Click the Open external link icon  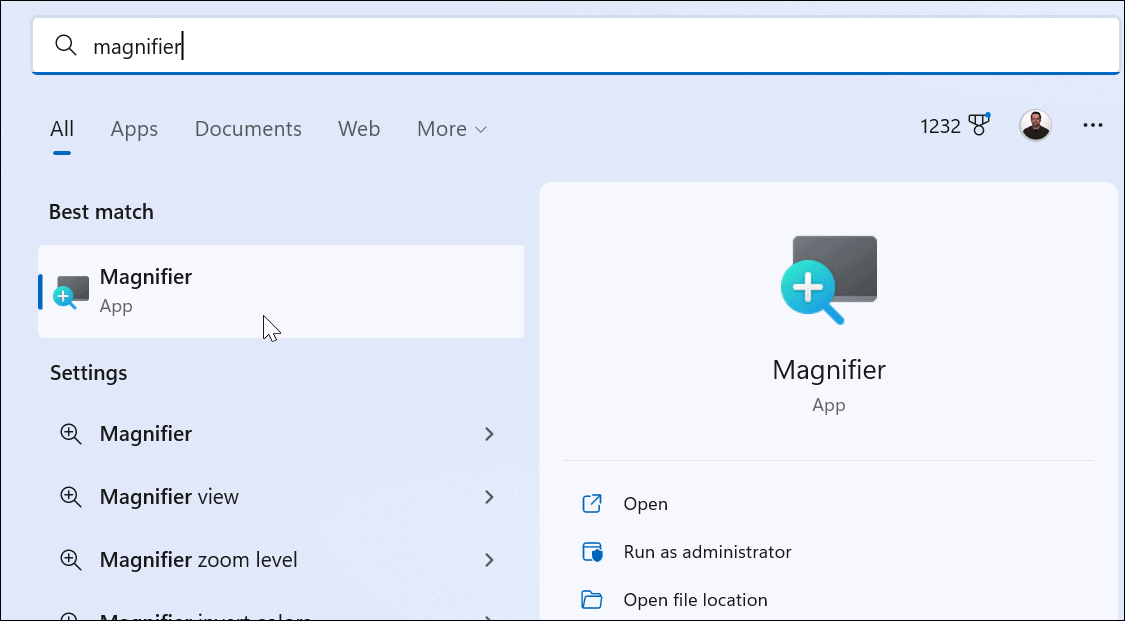(593, 504)
